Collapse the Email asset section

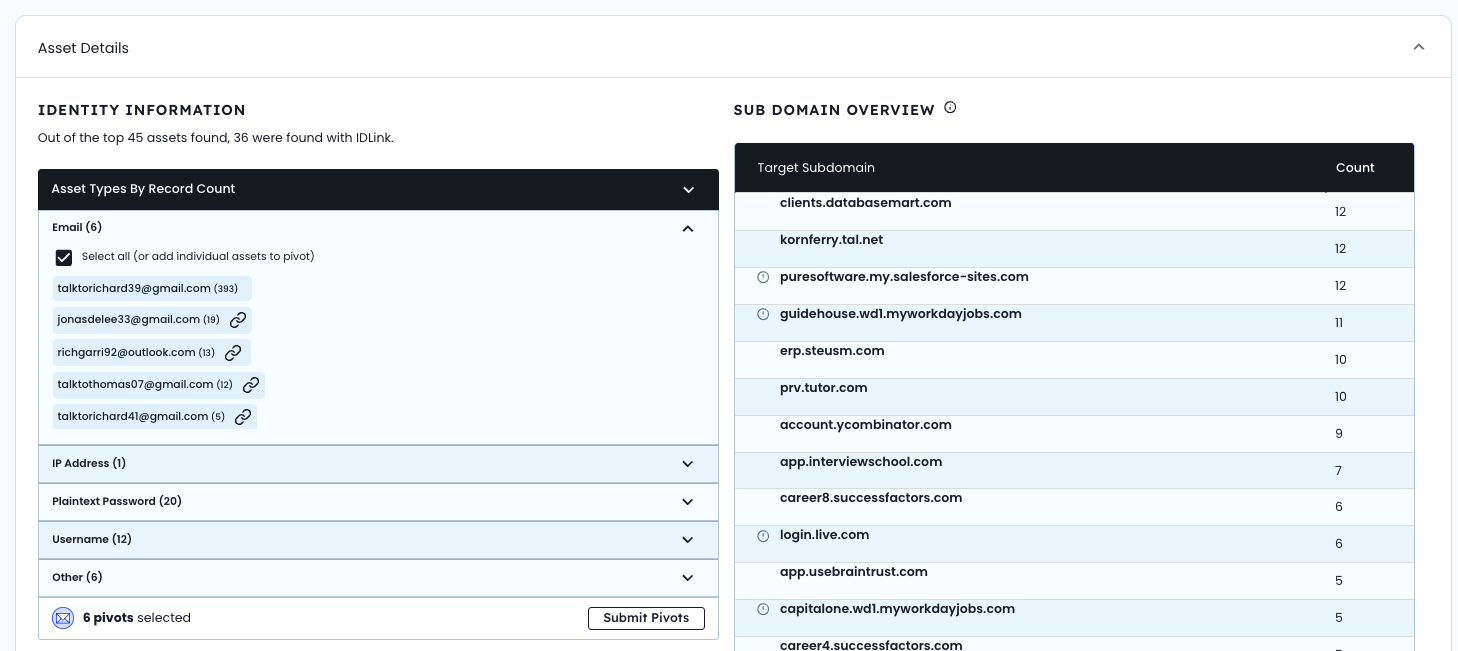click(688, 228)
